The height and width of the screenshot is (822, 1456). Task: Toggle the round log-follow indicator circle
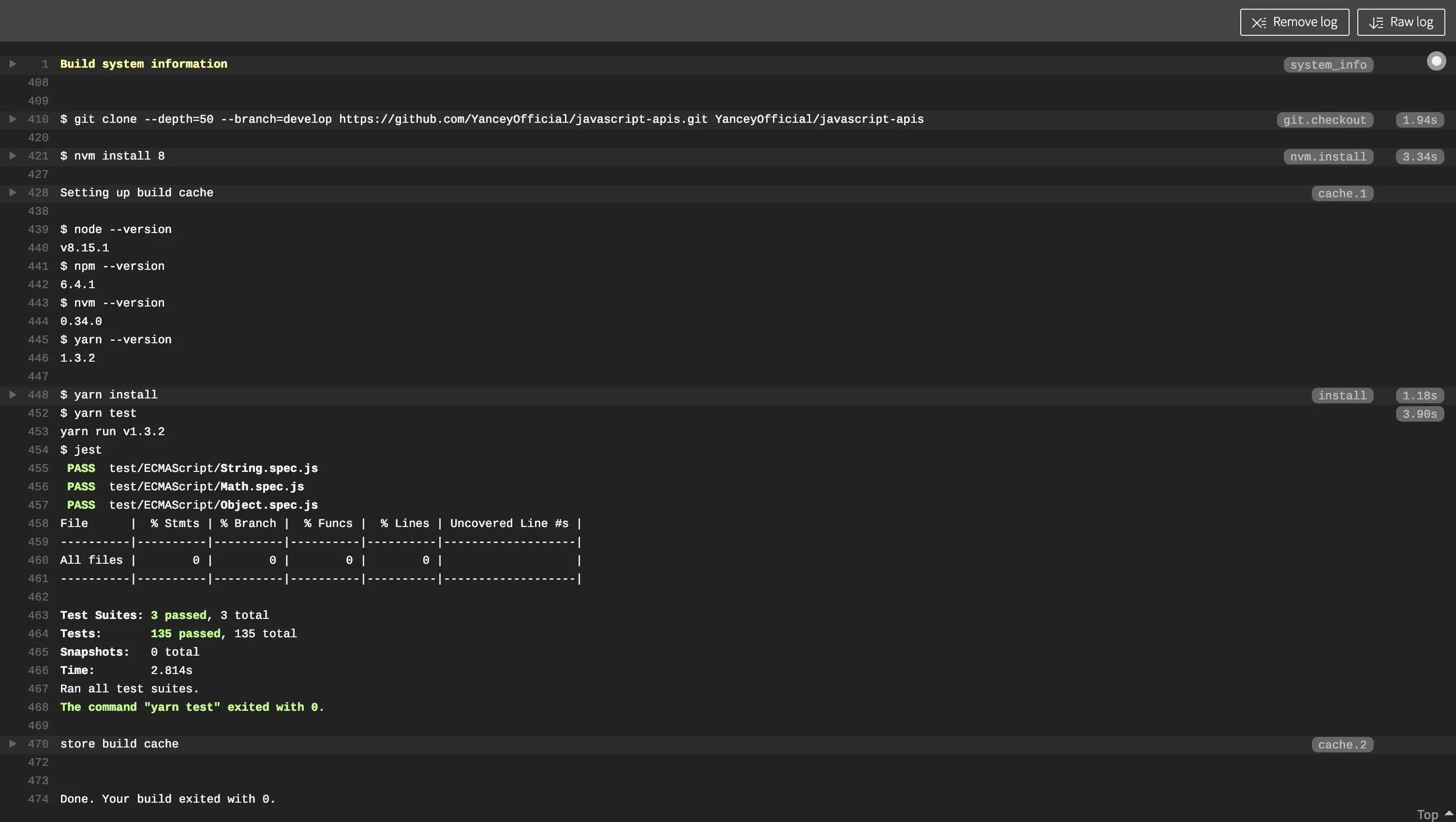point(1436,60)
